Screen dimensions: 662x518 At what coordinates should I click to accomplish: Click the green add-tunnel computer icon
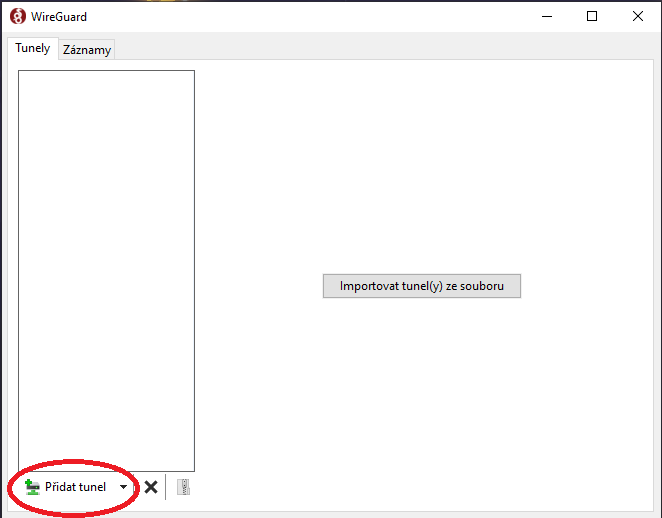(x=32, y=487)
